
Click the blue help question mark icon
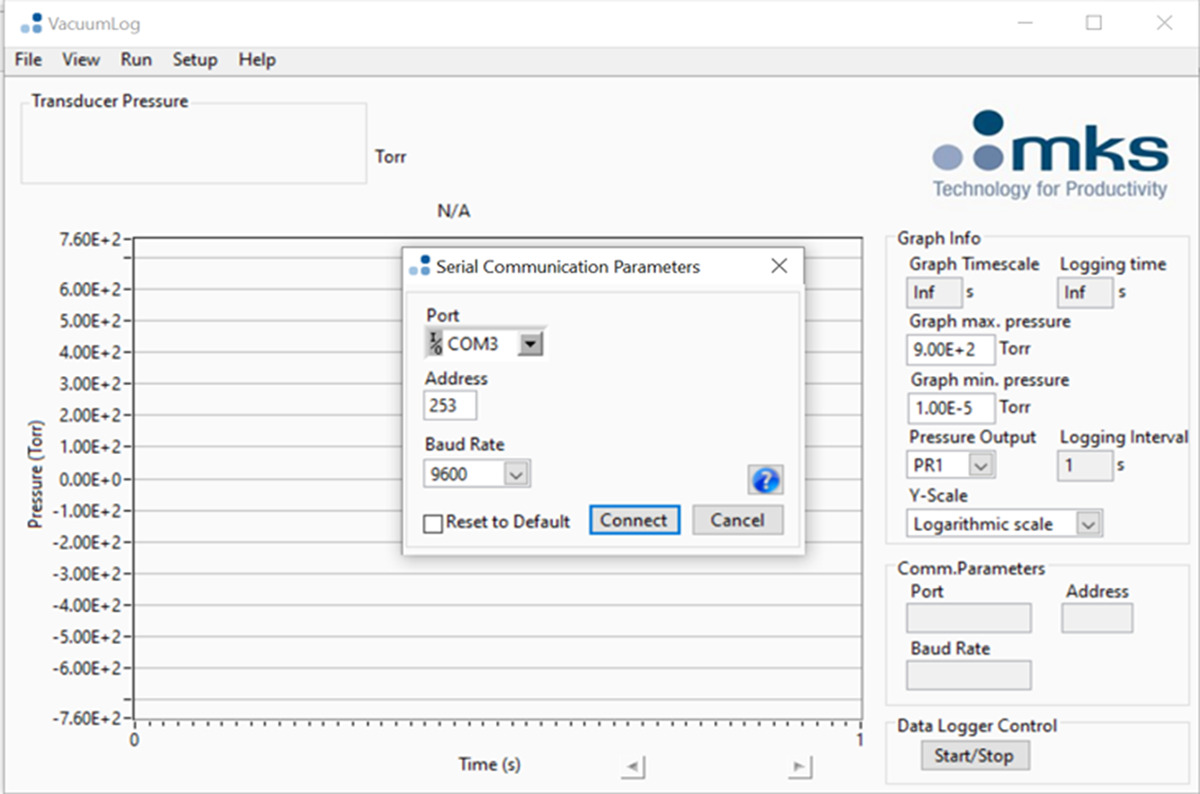click(x=765, y=480)
